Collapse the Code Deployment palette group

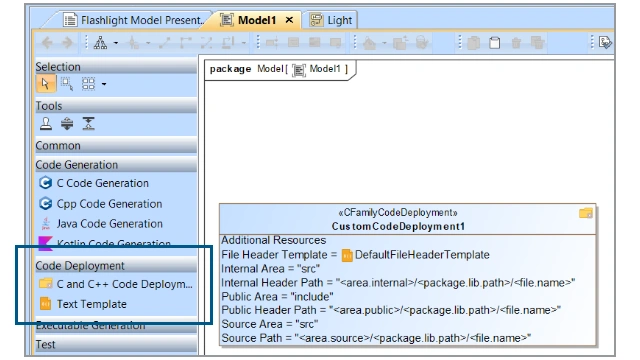point(116,266)
